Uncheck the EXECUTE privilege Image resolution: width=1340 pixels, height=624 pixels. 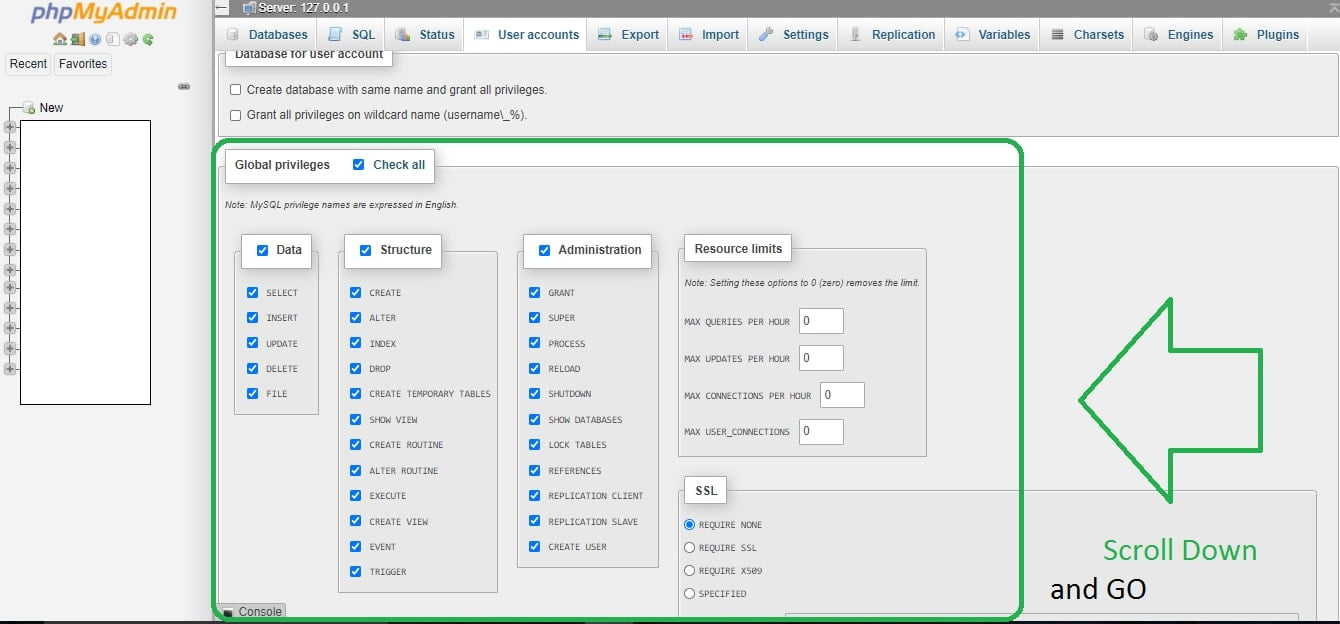356,496
